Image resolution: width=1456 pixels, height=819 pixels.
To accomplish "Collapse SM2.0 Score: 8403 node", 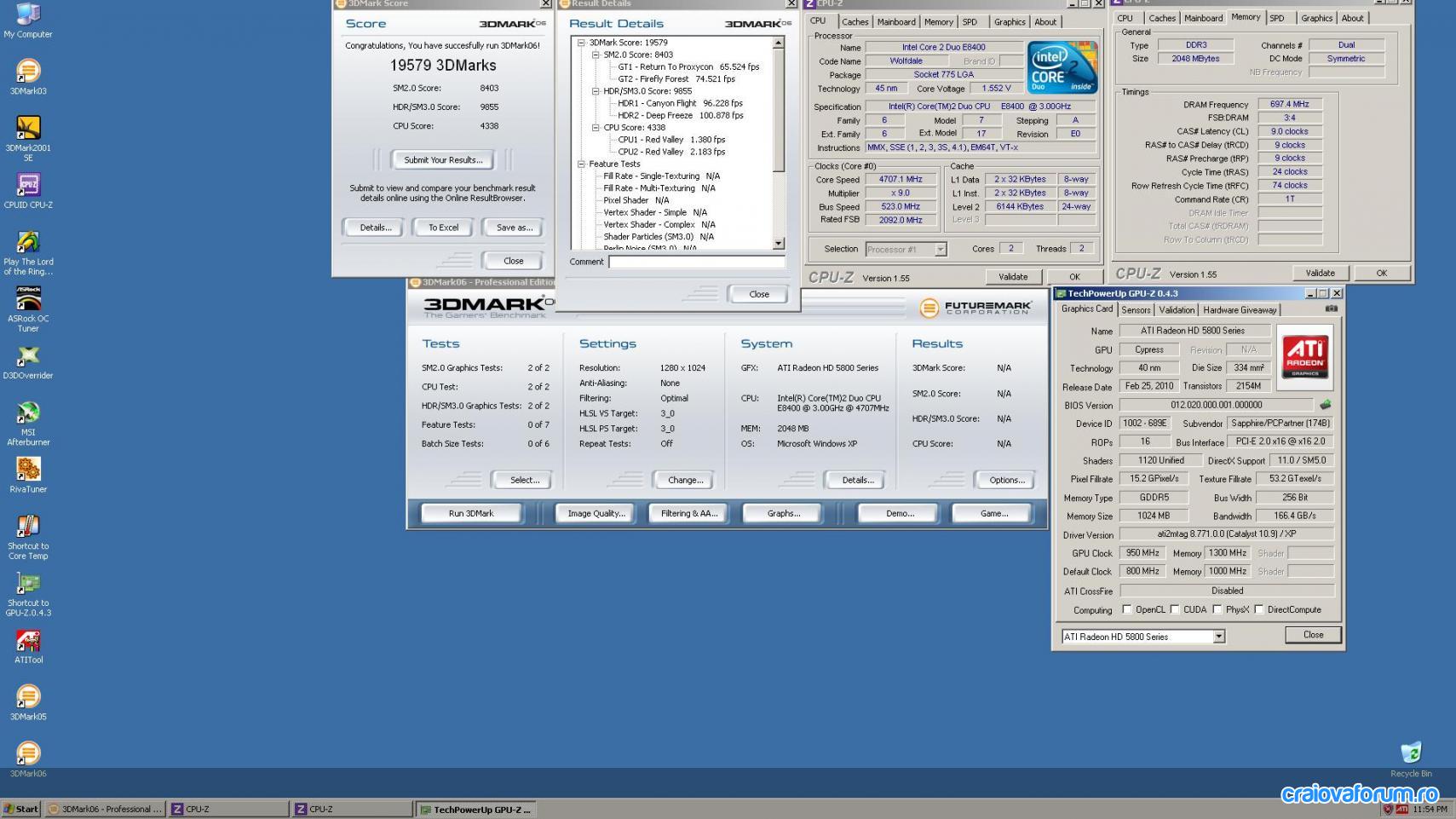I will coord(596,55).
